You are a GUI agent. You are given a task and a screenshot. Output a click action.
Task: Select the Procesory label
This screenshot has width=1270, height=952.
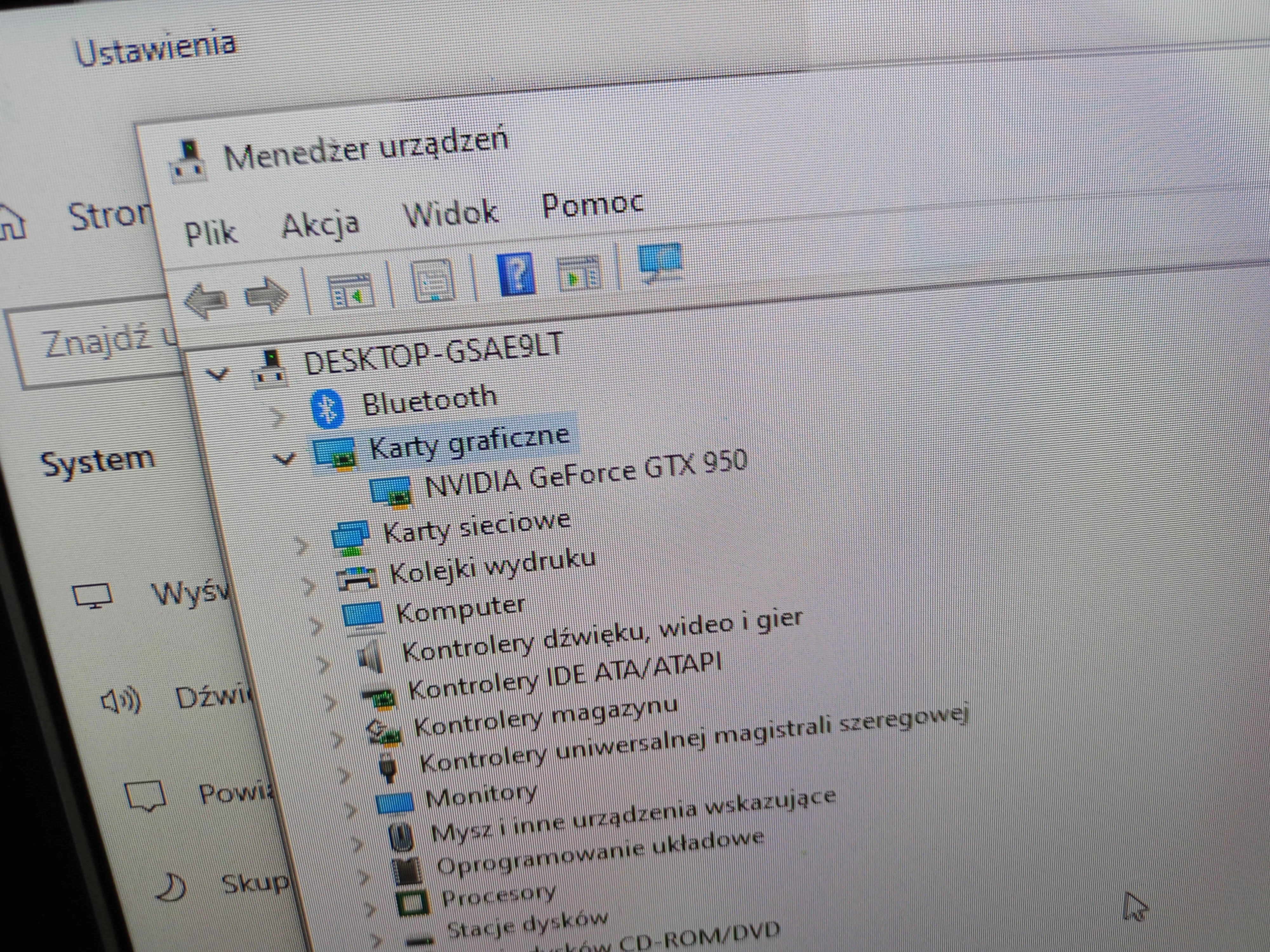coord(498,896)
